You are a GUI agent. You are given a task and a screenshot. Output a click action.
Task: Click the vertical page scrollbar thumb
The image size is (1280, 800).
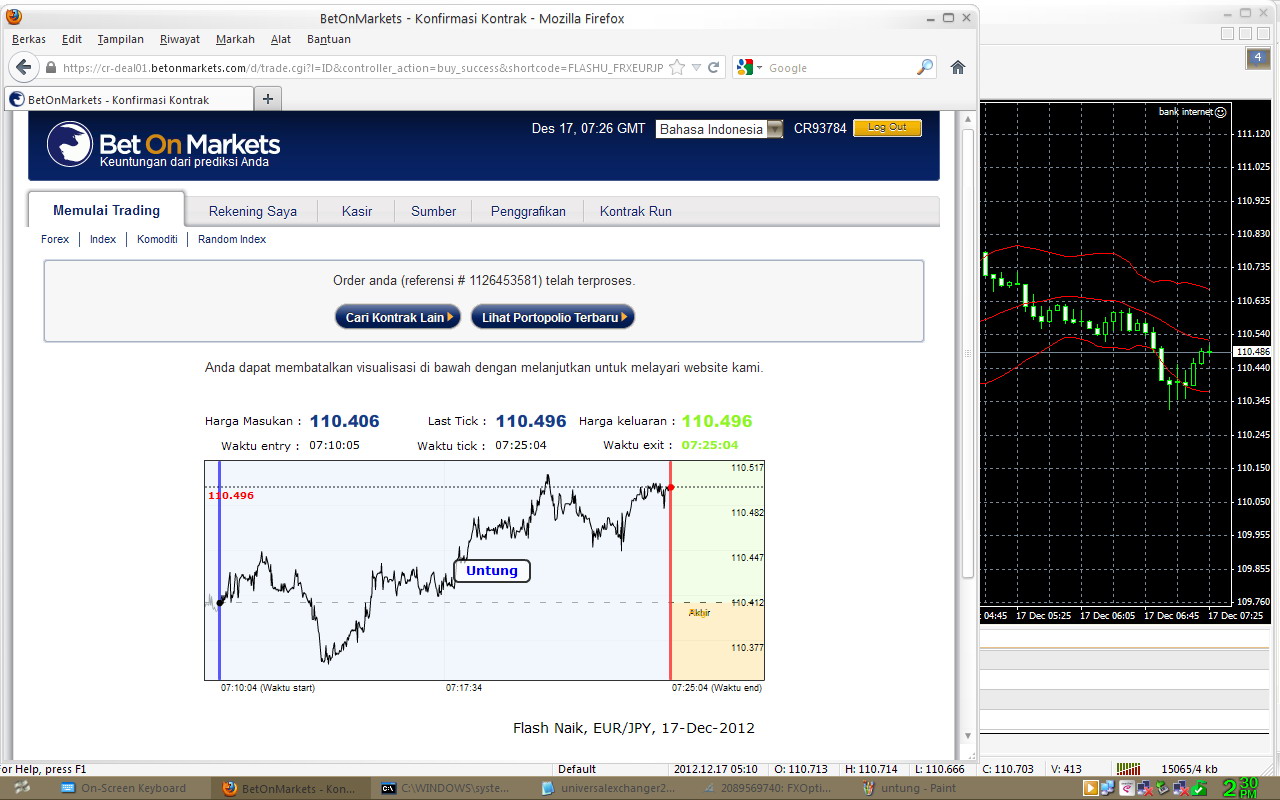coord(967,353)
